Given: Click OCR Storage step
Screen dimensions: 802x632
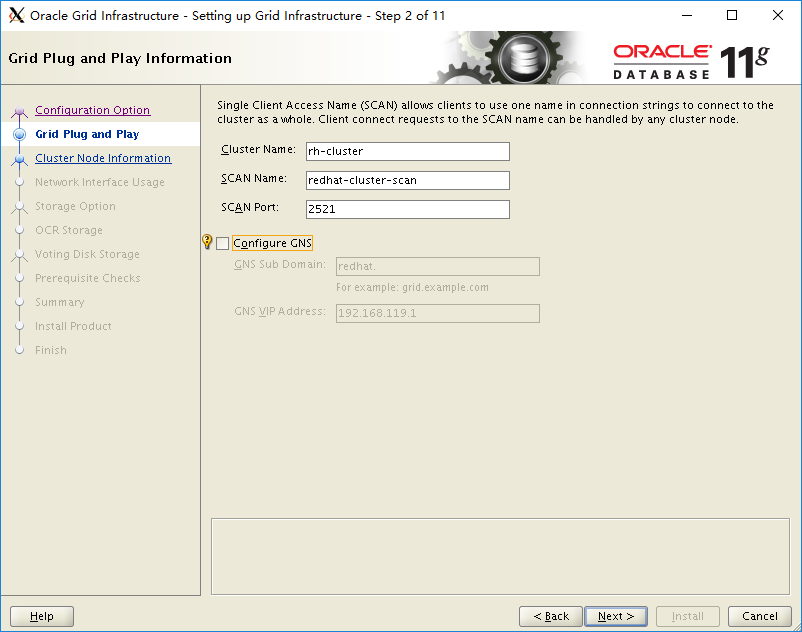Looking at the screenshot, I should pyautogui.click(x=69, y=230).
